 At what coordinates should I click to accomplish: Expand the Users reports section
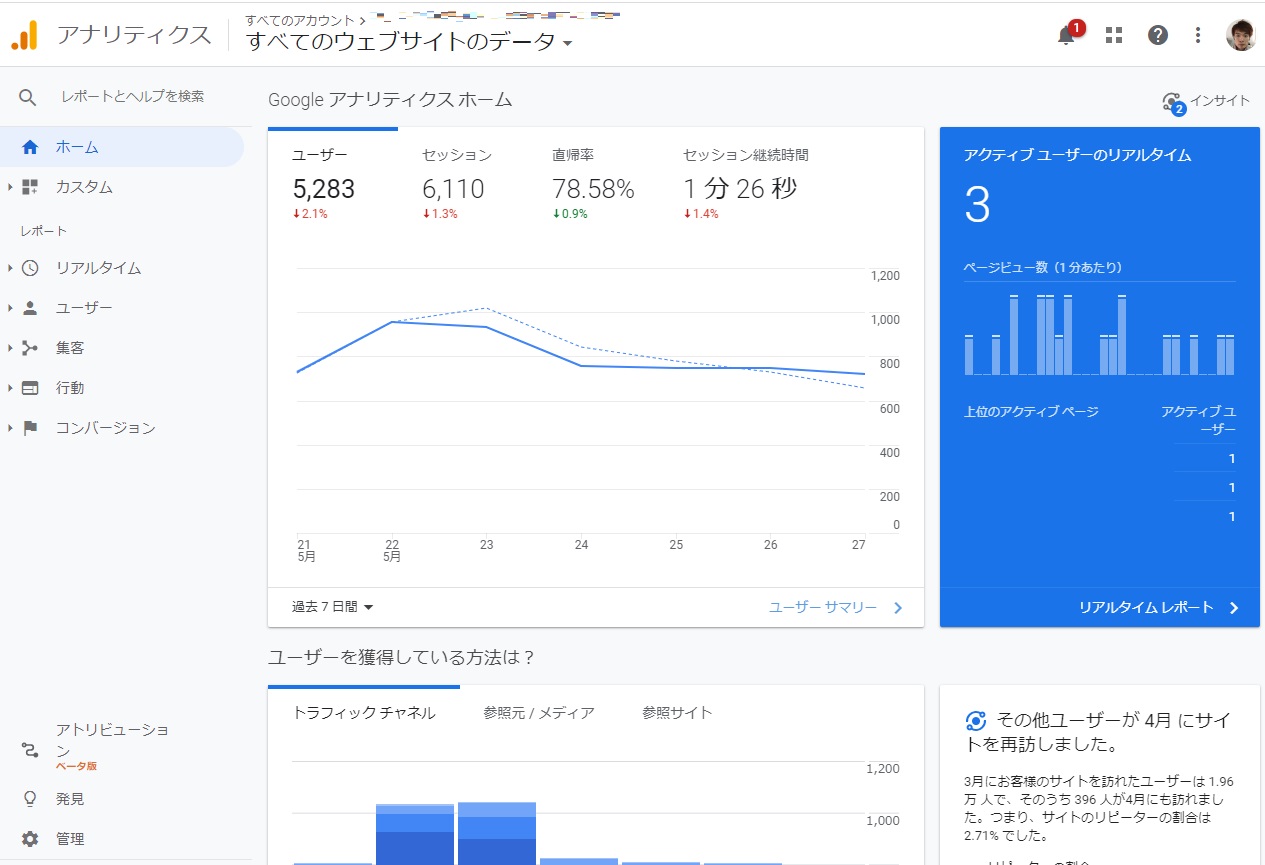[x=10, y=308]
